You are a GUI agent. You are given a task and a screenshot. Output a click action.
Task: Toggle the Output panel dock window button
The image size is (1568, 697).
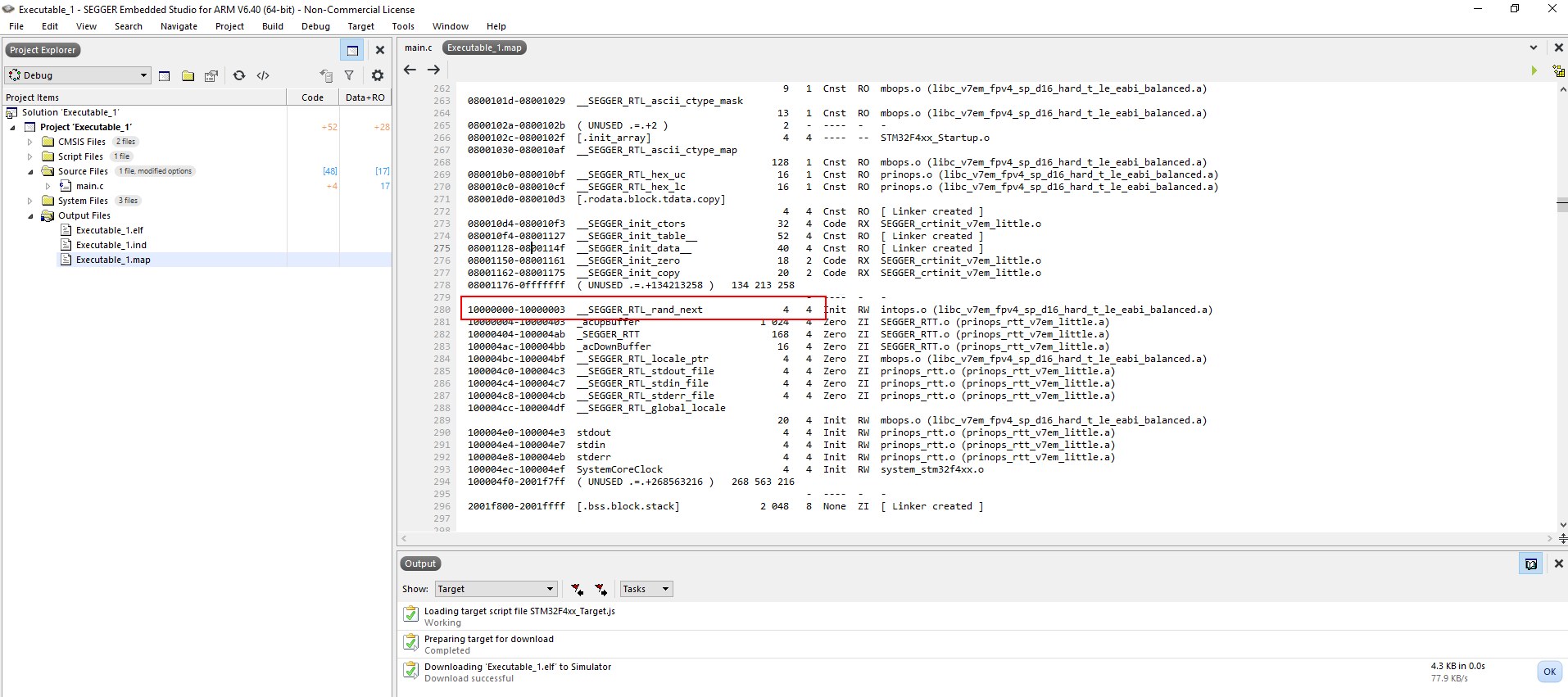click(x=1531, y=563)
